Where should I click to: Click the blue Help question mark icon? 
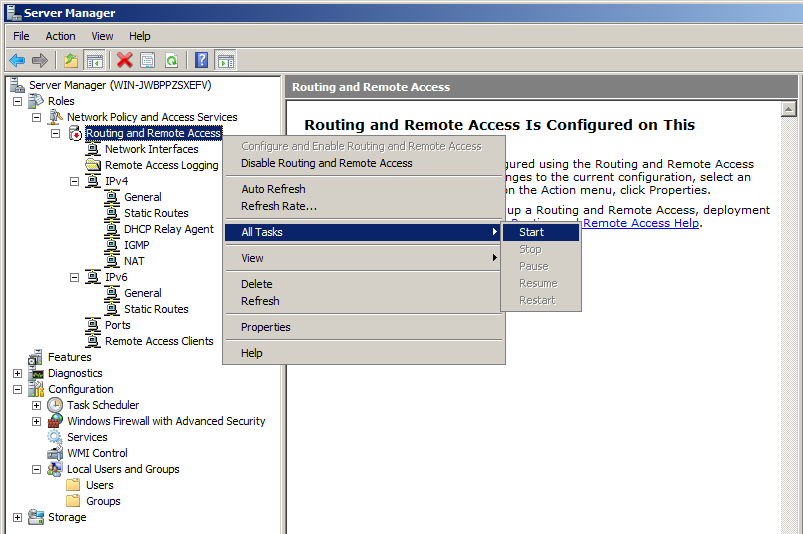pyautogui.click(x=202, y=60)
